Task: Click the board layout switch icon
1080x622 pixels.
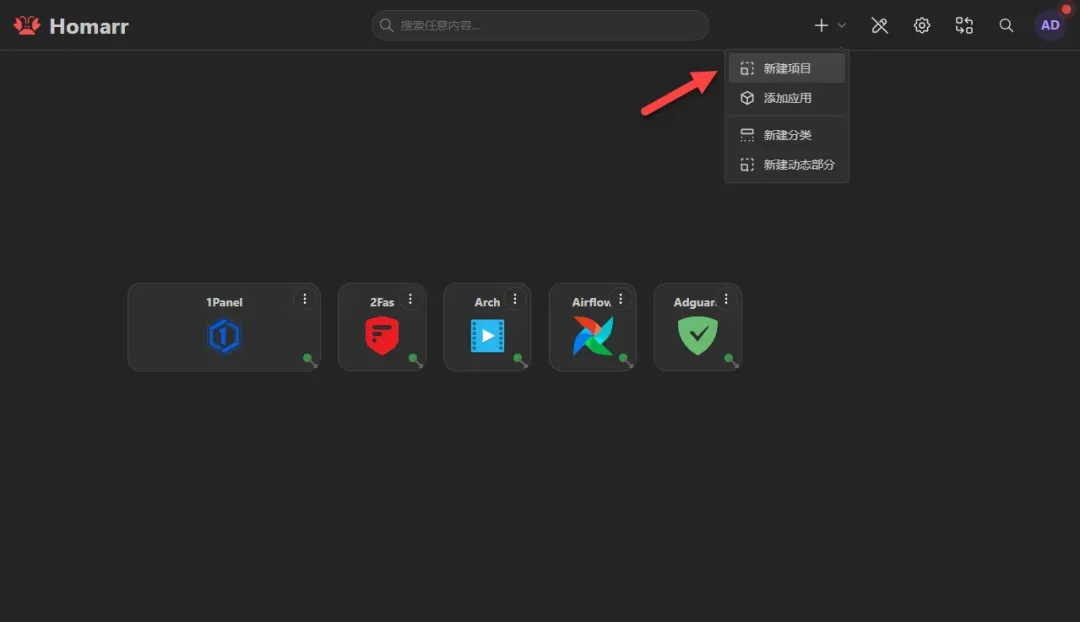Action: [964, 26]
